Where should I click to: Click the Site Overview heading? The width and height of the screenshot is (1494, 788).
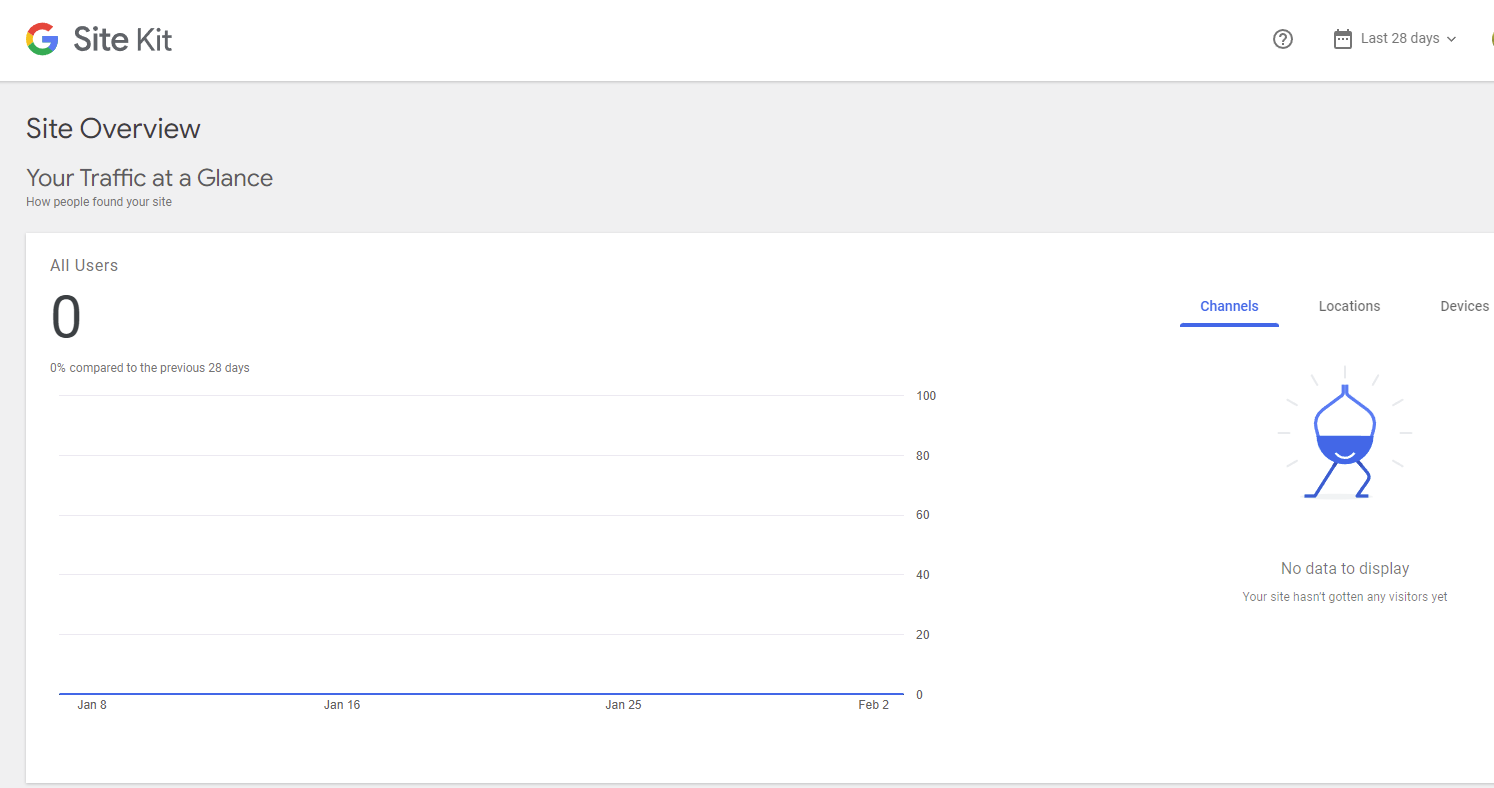coord(113,129)
